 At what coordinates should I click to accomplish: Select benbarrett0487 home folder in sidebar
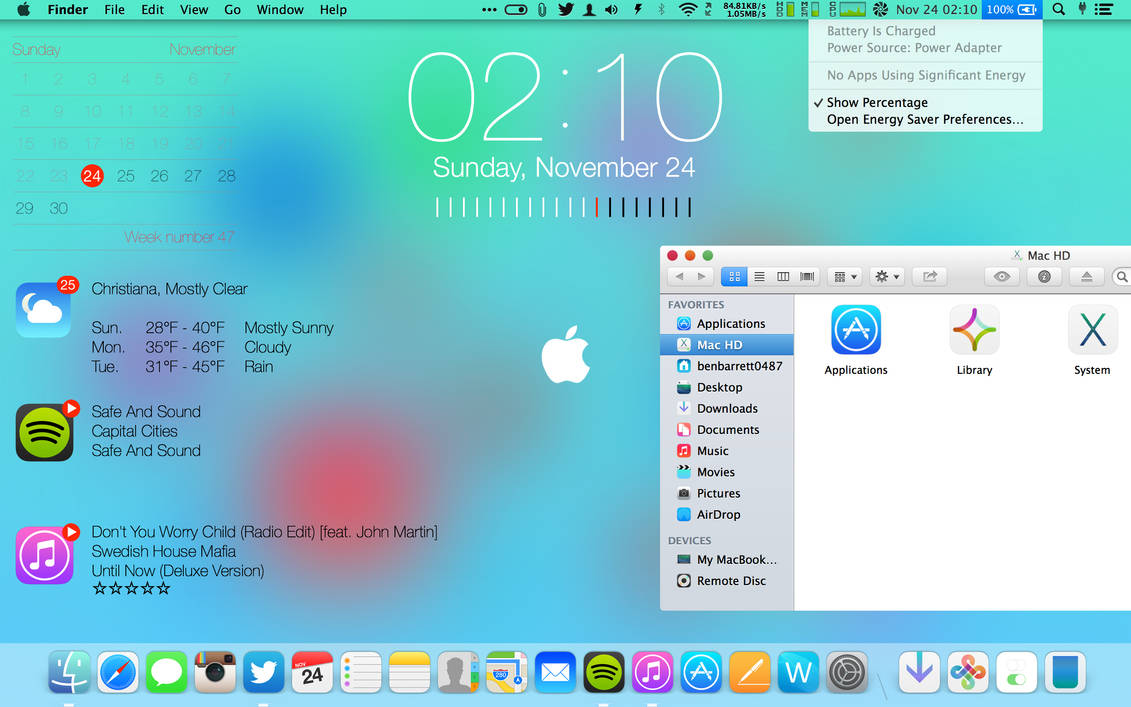point(726,366)
